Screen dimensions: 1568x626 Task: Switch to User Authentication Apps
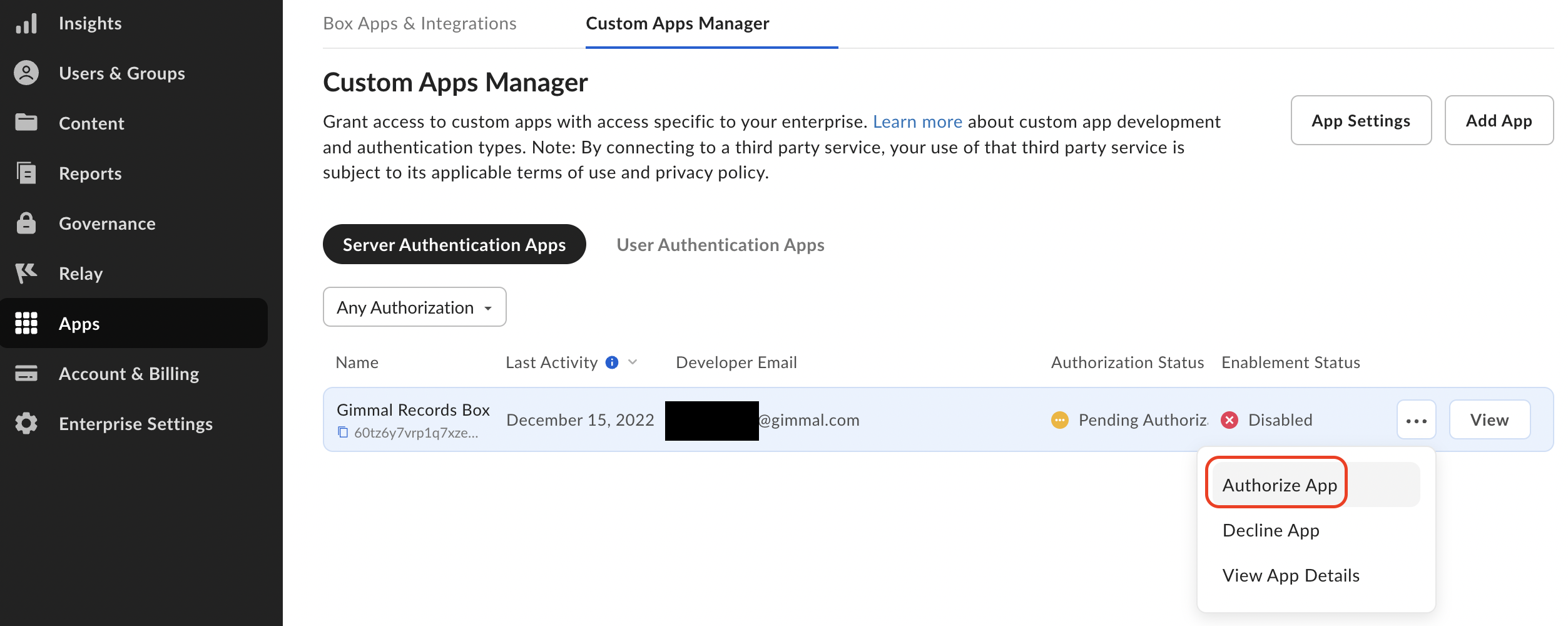tap(720, 245)
